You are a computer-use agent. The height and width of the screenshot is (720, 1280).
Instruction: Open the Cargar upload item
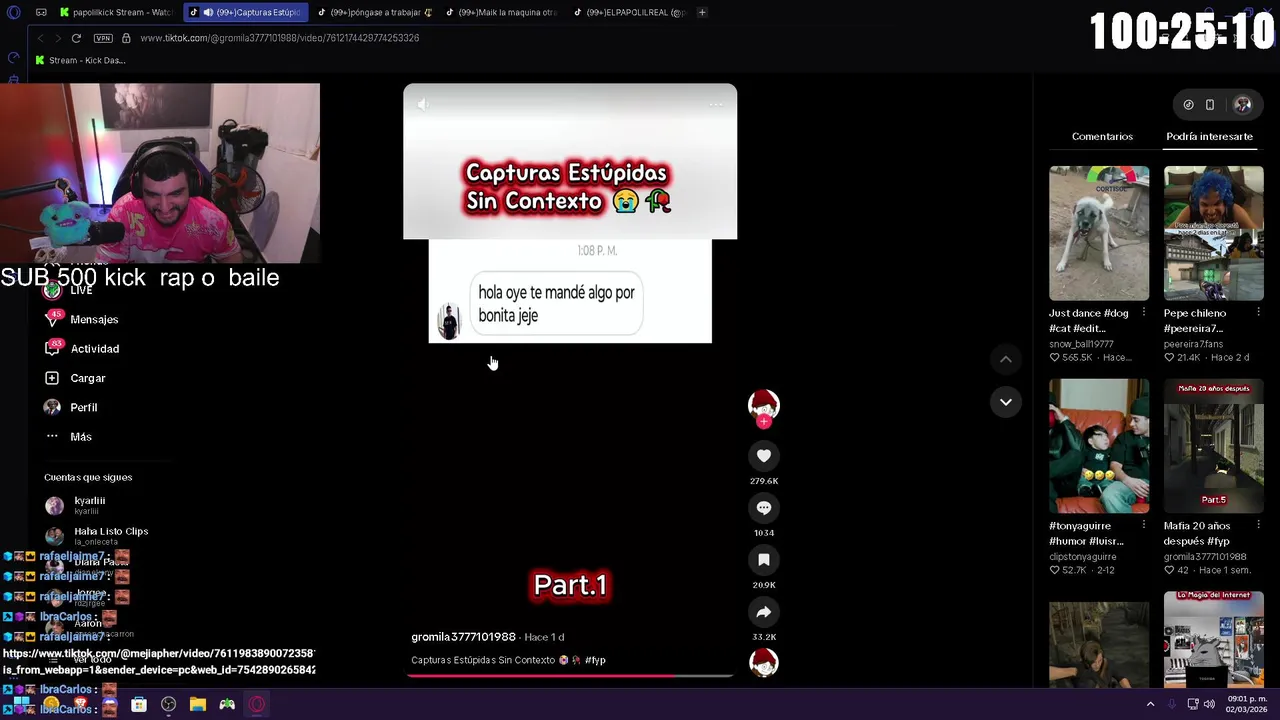point(76,378)
